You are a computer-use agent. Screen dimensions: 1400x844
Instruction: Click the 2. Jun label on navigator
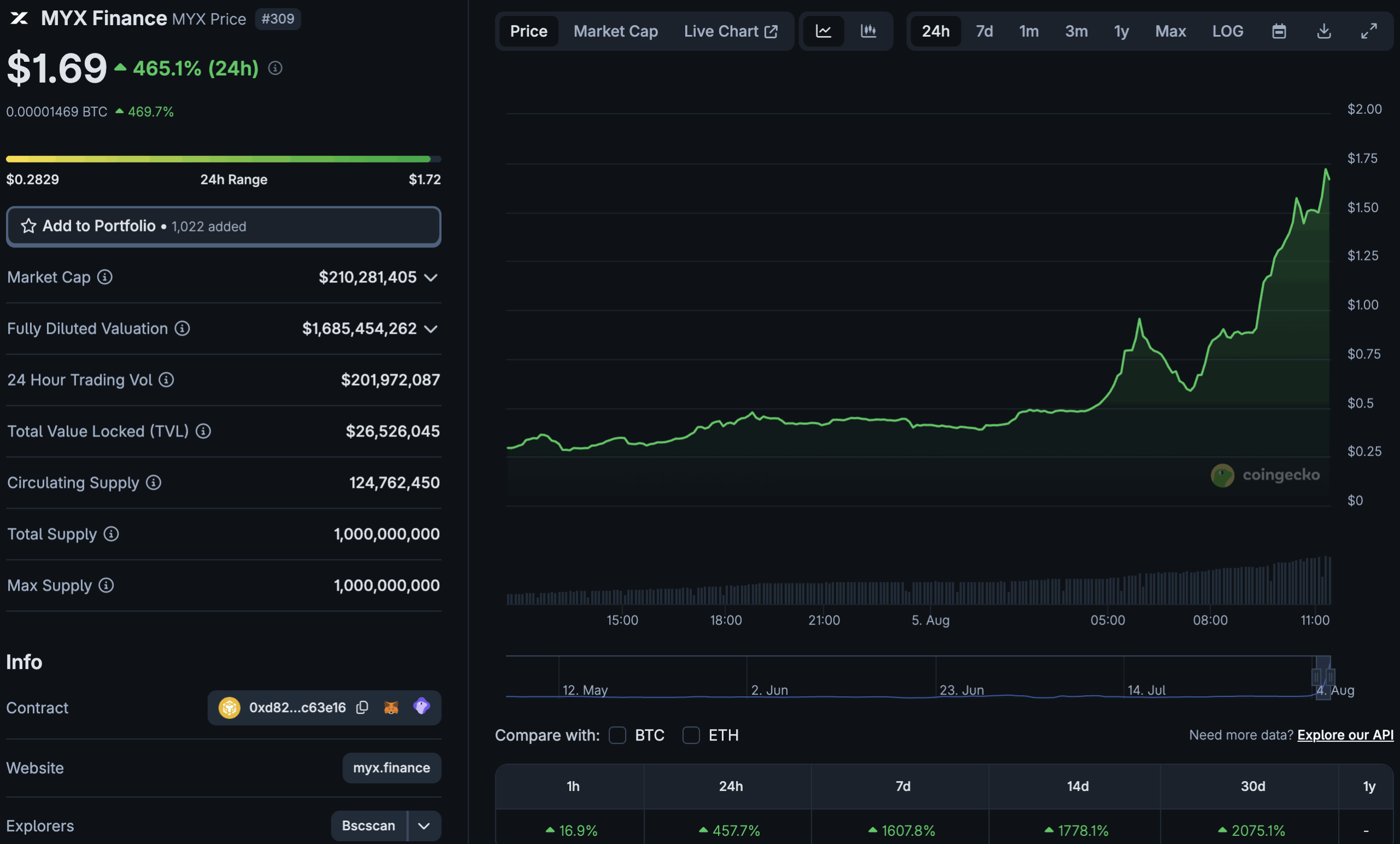(769, 690)
